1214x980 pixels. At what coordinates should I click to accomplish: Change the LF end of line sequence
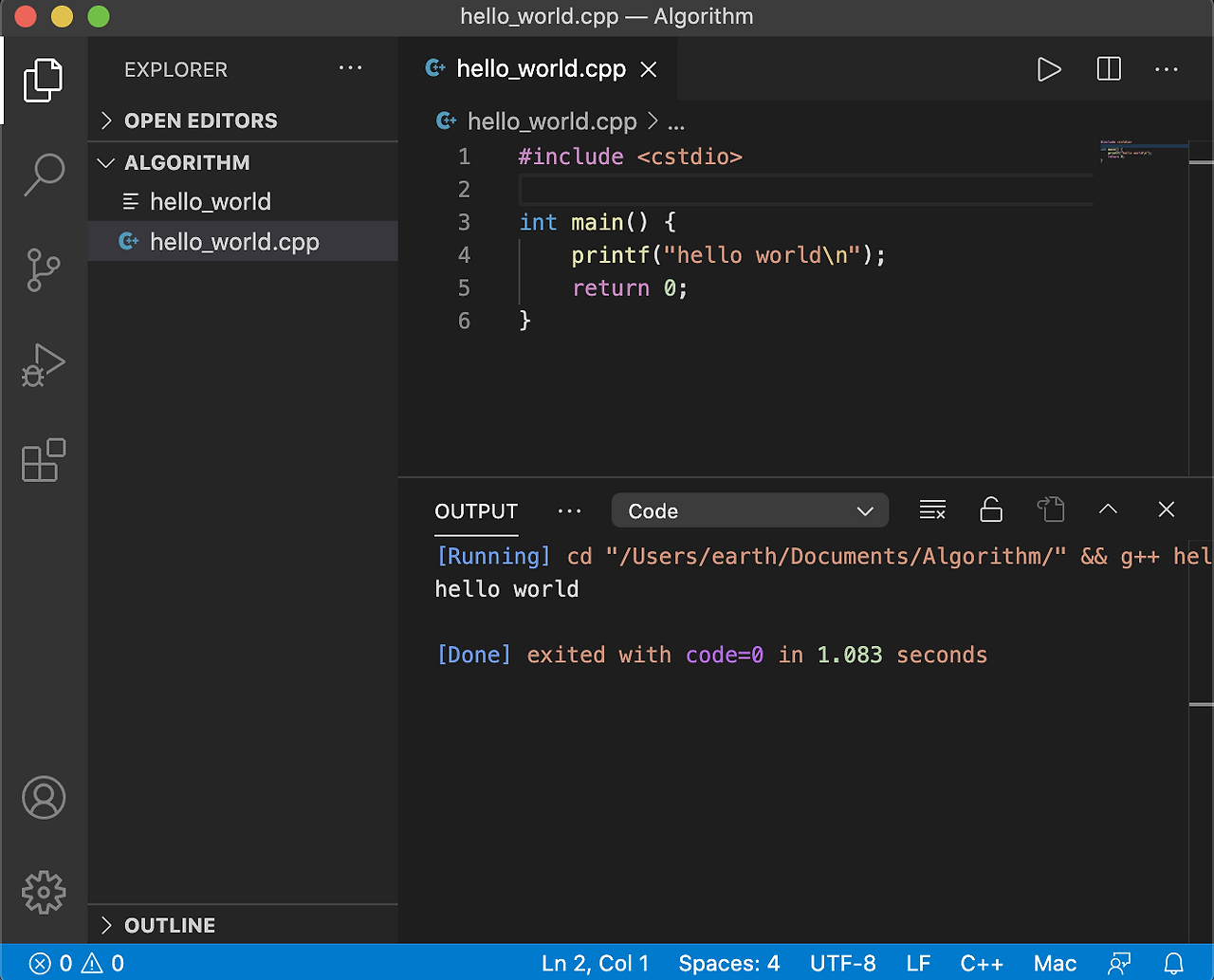click(x=918, y=964)
